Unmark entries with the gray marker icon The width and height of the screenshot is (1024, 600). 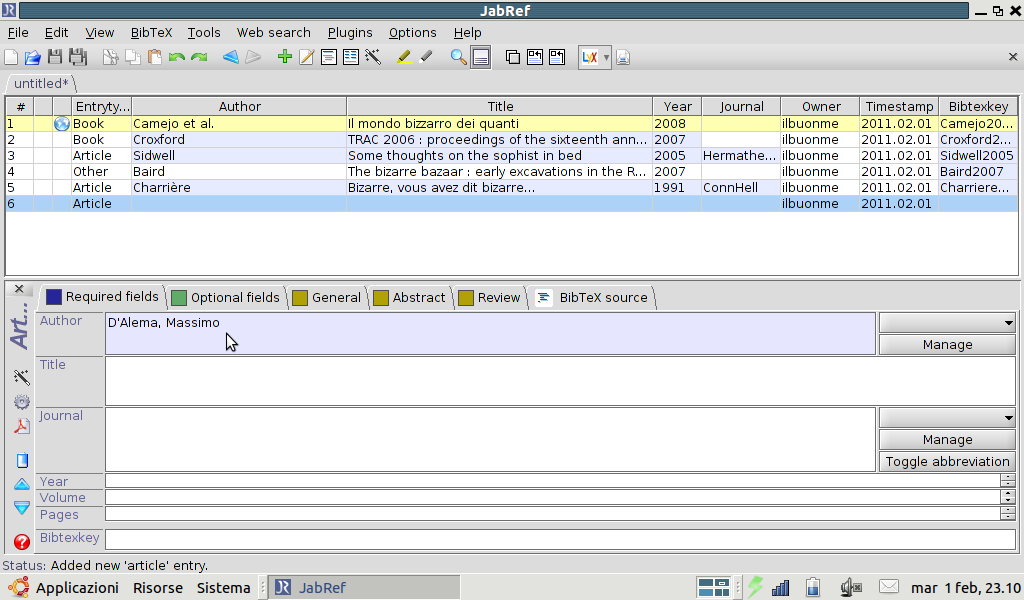(426, 57)
